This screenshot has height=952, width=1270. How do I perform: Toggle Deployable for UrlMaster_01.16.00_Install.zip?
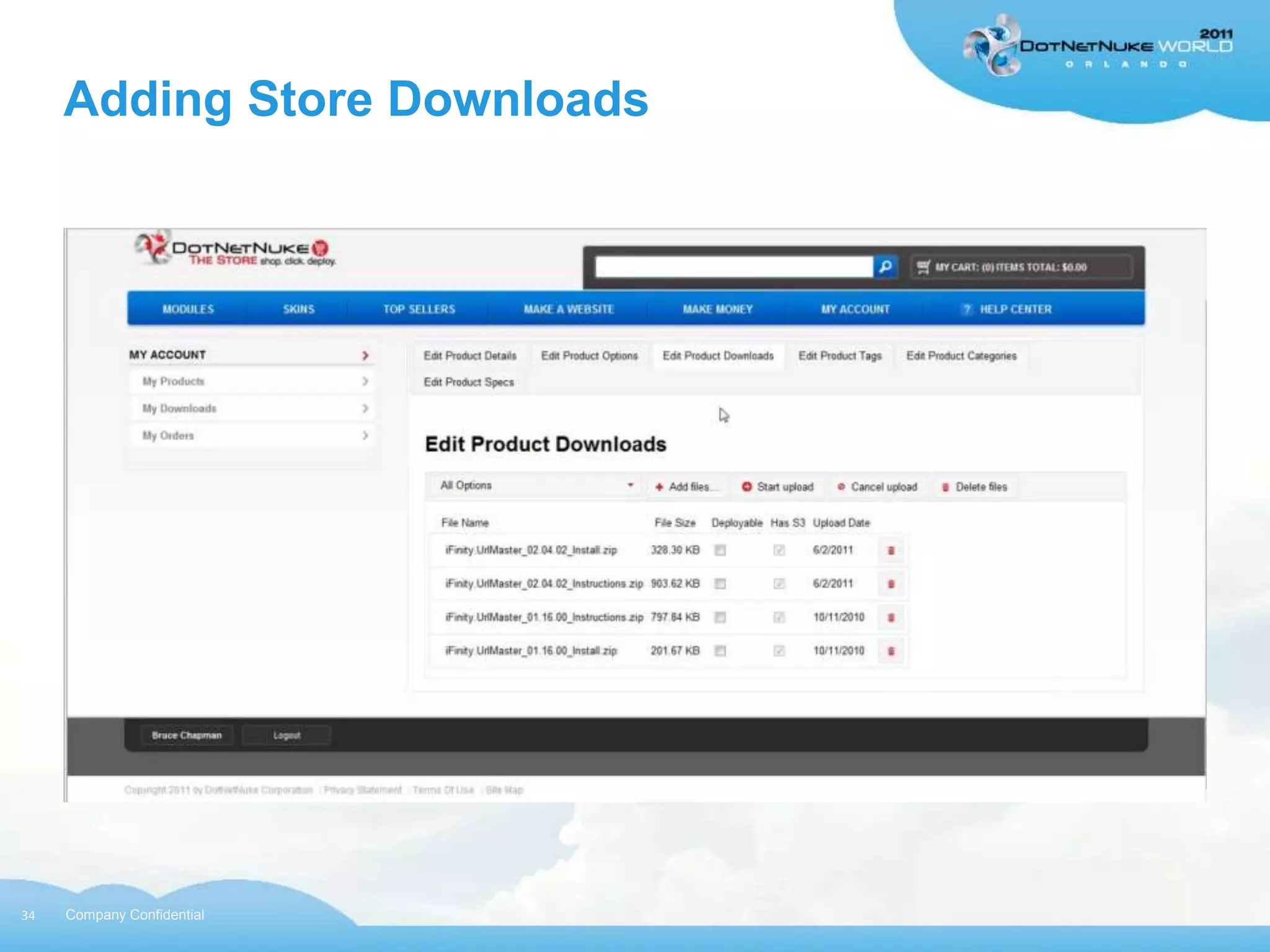(720, 651)
